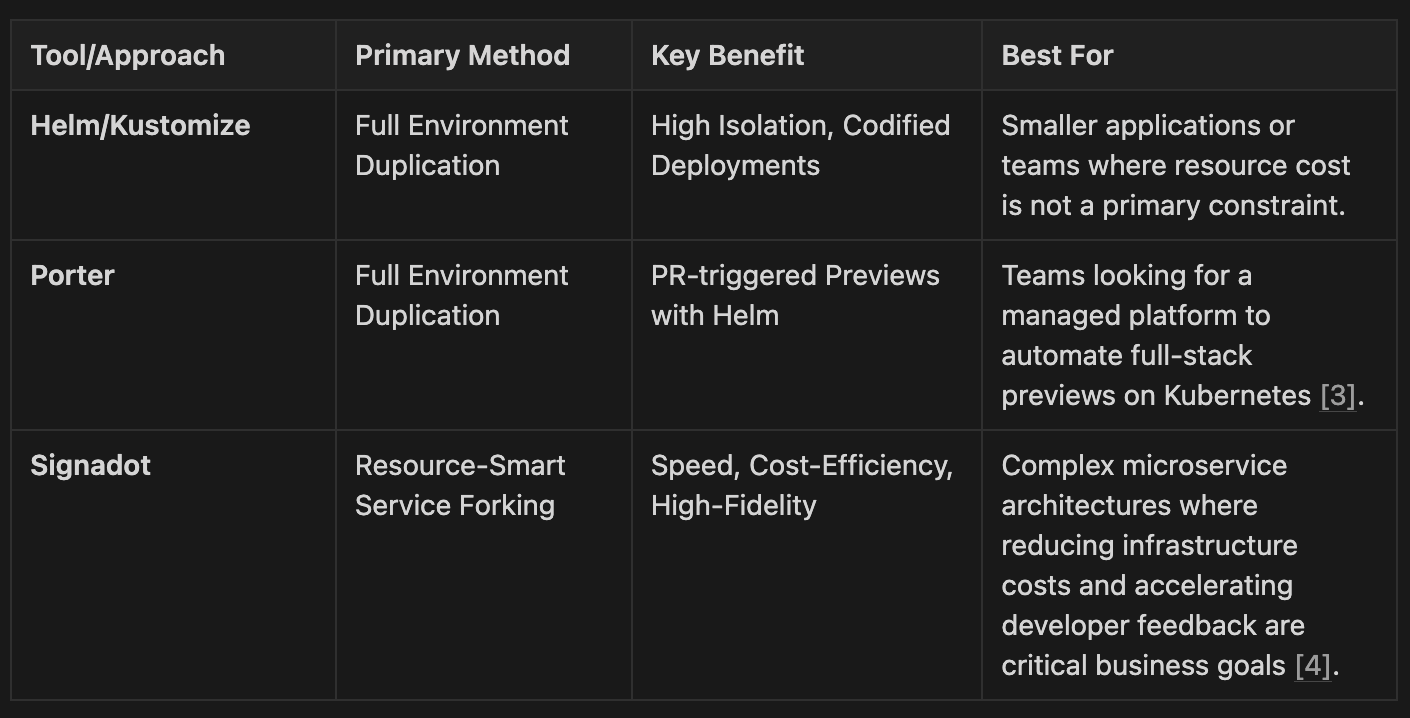Click the Best For column header
The height and width of the screenshot is (718, 1410).
click(x=1057, y=55)
